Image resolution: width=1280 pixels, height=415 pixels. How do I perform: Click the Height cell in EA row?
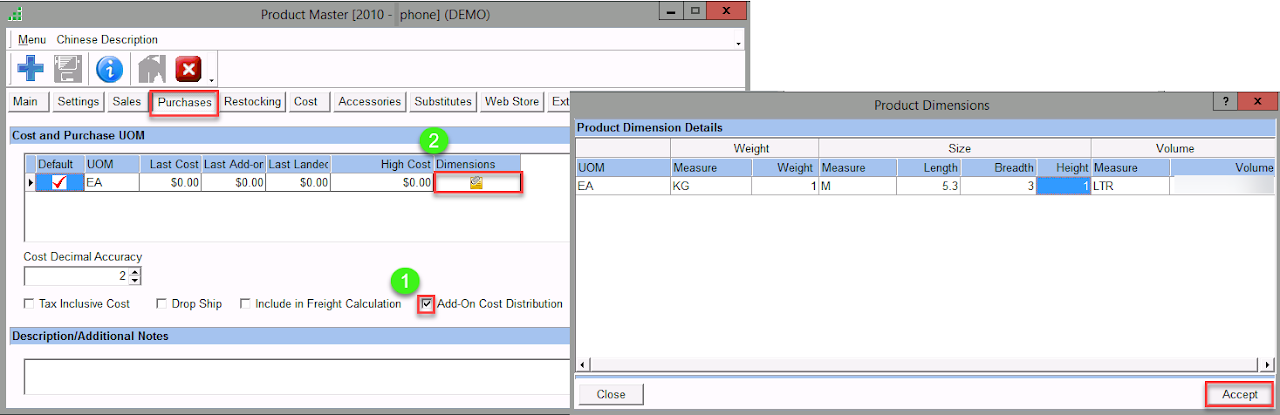1063,186
